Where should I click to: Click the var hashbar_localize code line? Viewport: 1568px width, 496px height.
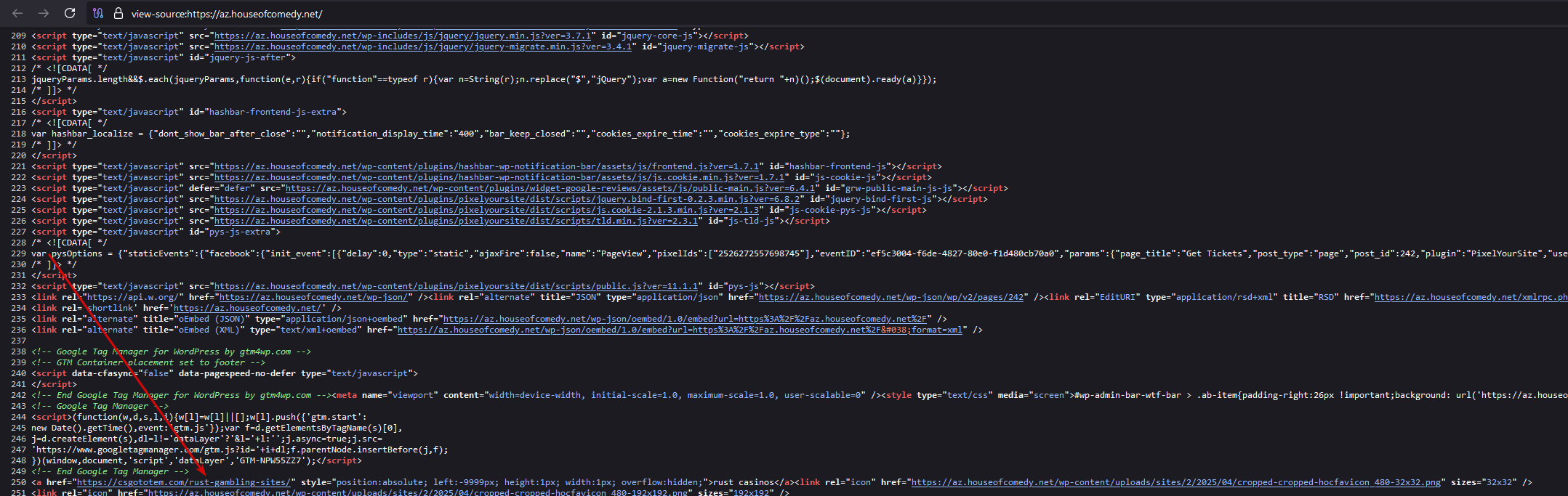click(441, 134)
